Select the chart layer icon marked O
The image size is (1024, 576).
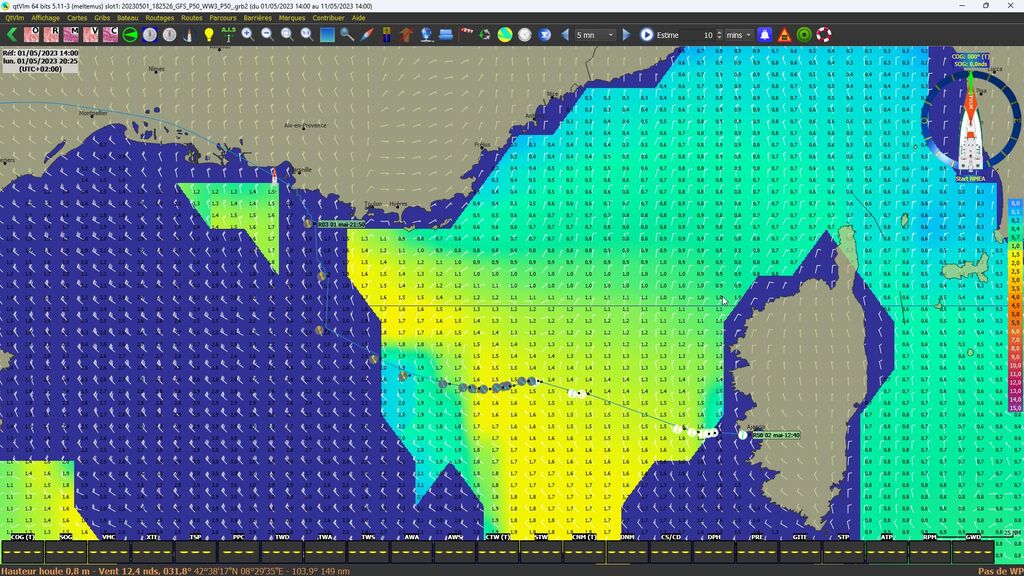[x=31, y=35]
